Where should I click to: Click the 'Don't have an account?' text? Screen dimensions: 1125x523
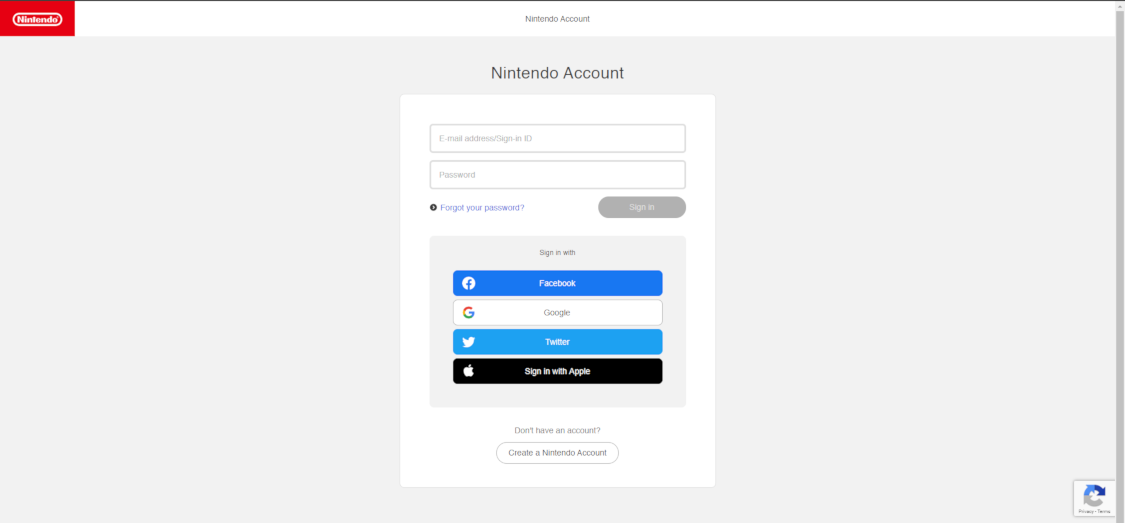tap(557, 430)
